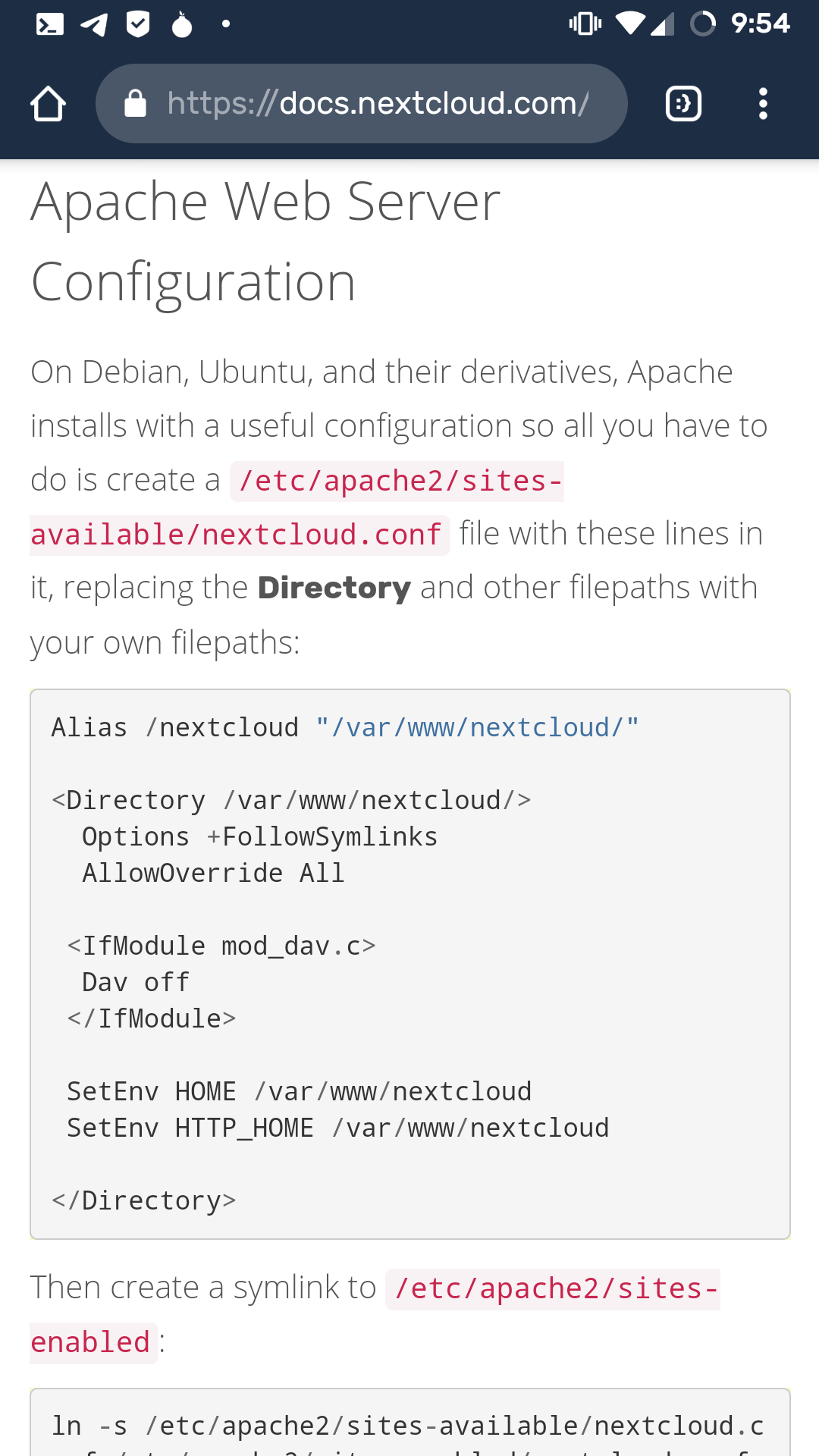Click the SetEnv HTTP_HOME code line
819x1456 pixels.
(337, 1128)
